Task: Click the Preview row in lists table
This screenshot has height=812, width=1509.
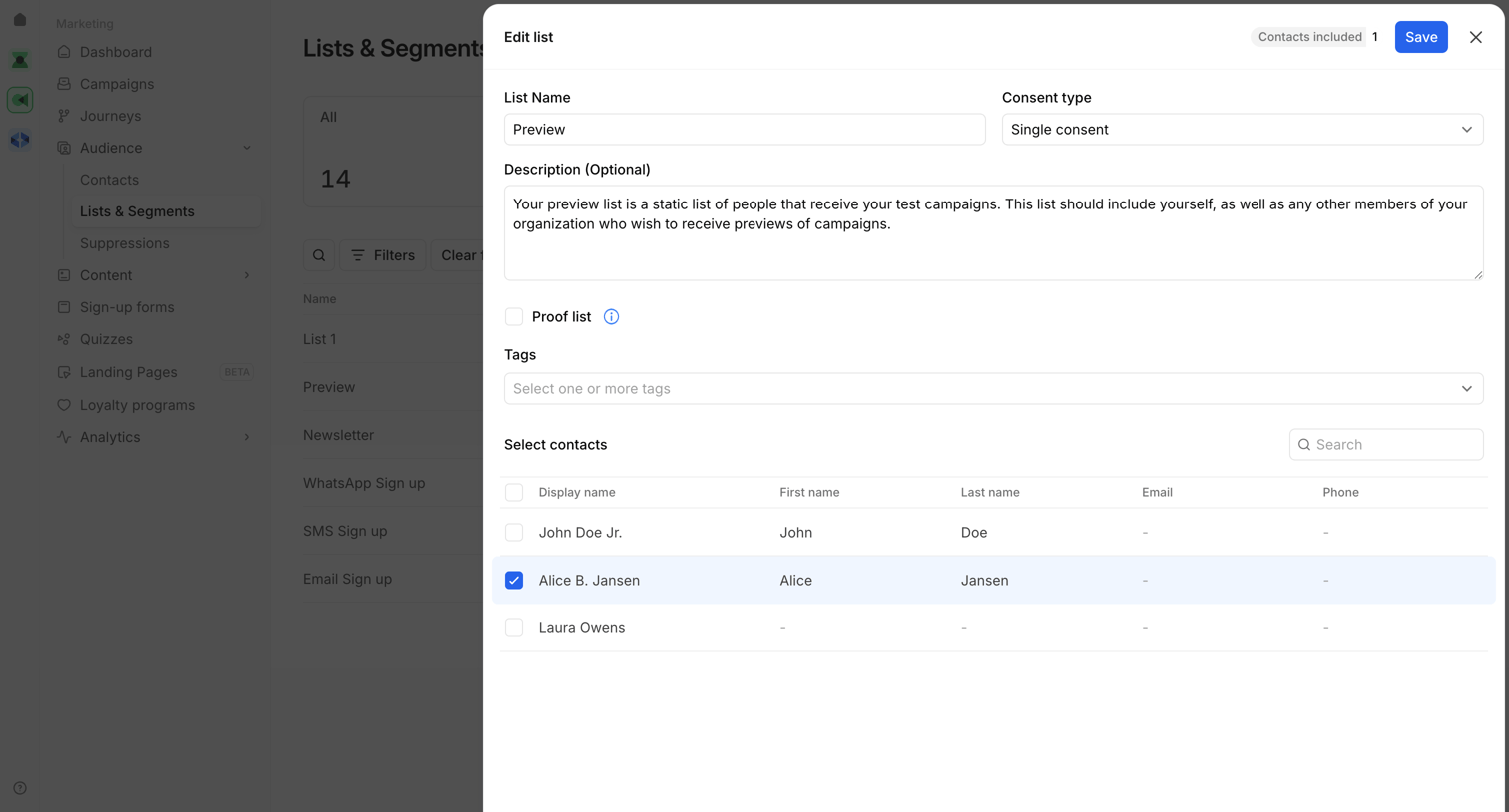Action: coord(329,387)
